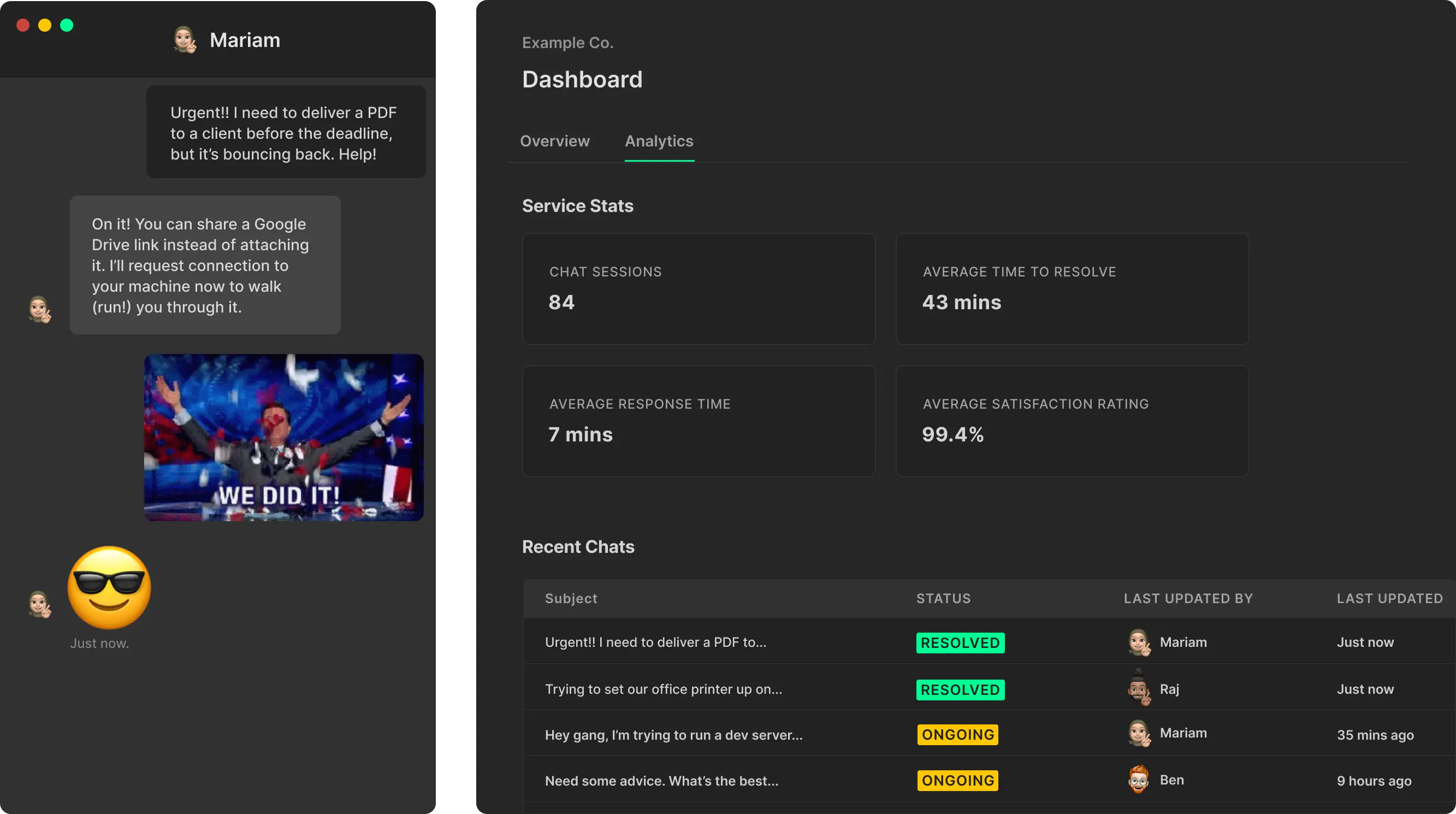1456x814 pixels.
Task: Open the 'Need some advice' chat row
Action: pos(661,781)
